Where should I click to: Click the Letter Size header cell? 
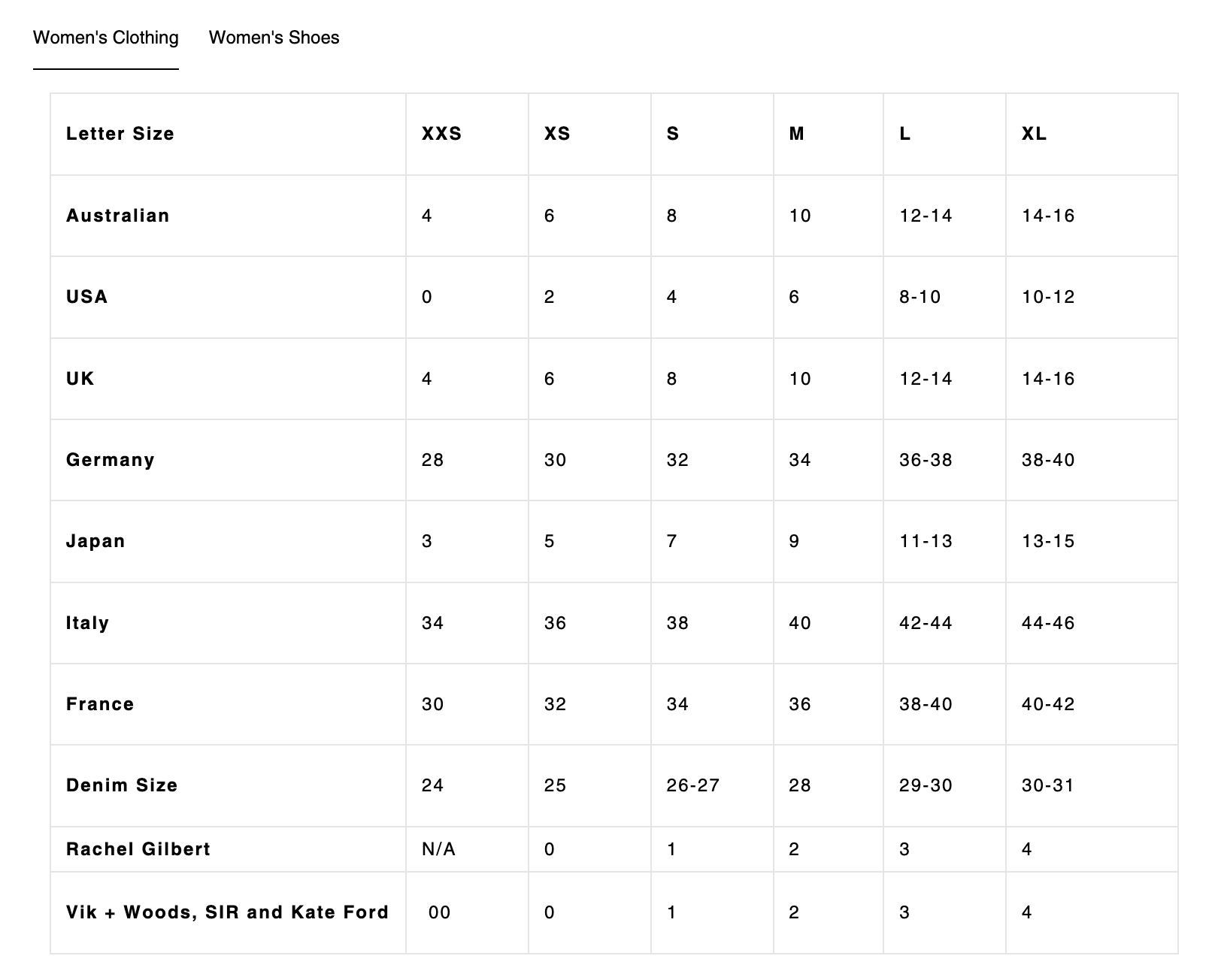120,134
